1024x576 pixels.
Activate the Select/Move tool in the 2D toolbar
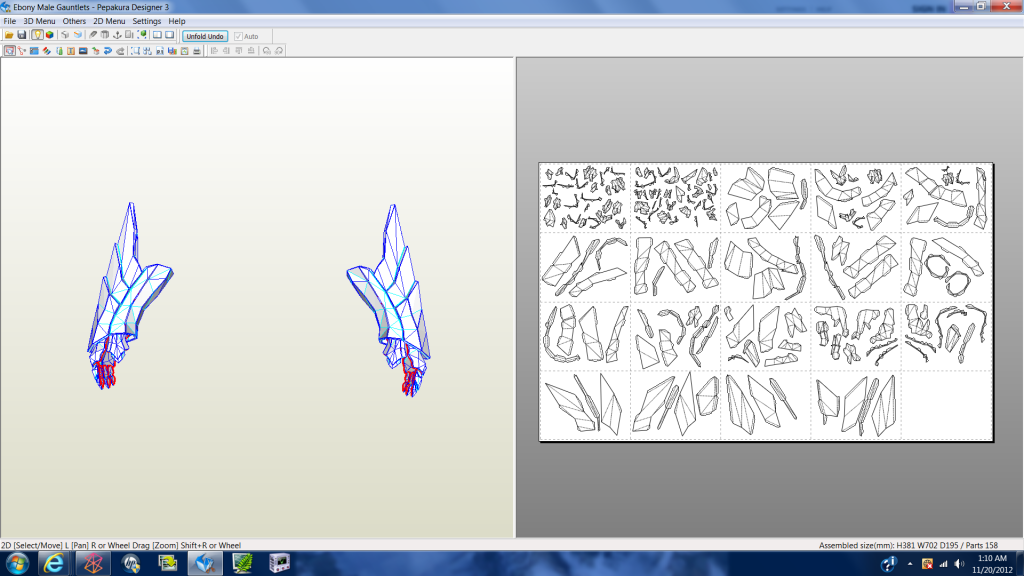click(9, 50)
